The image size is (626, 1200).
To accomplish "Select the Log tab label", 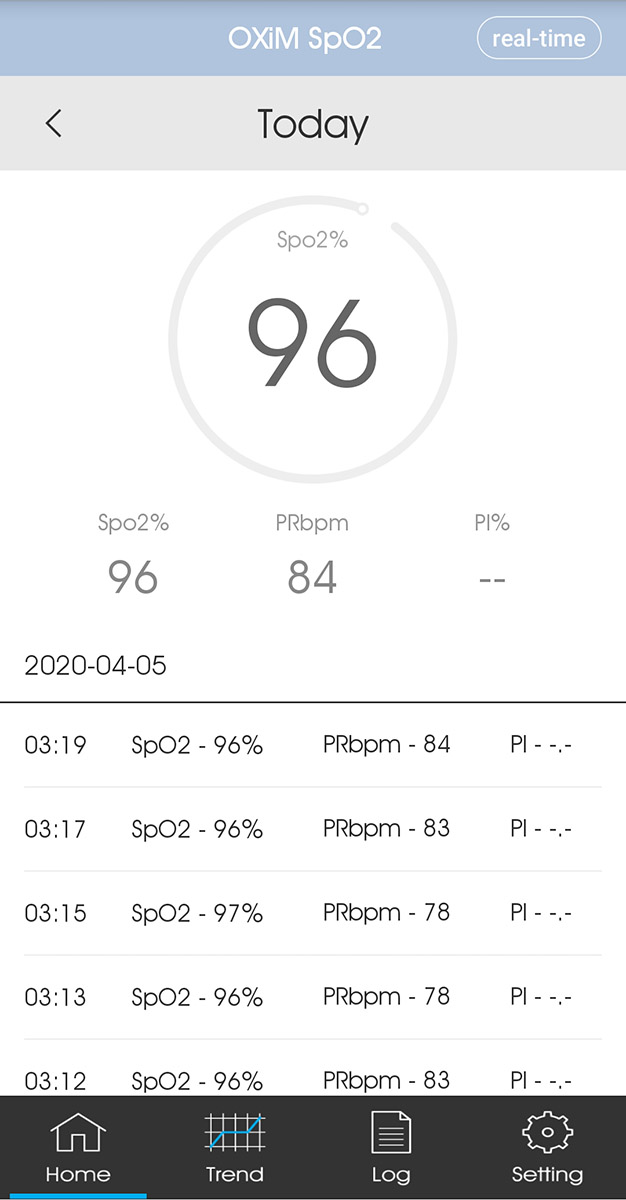I will coord(391,1175).
